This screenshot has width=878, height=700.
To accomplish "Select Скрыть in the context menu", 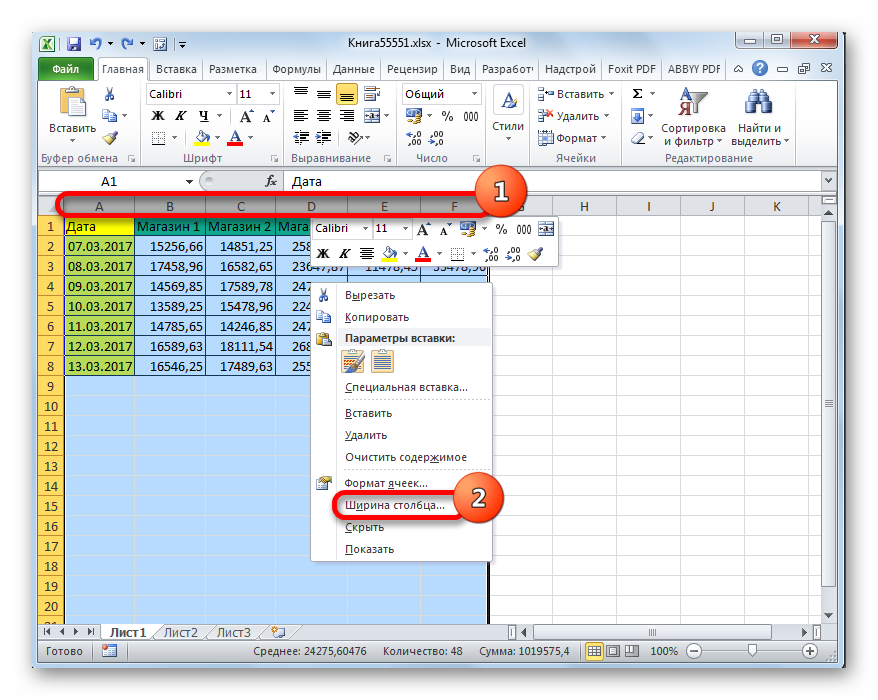I will [364, 527].
